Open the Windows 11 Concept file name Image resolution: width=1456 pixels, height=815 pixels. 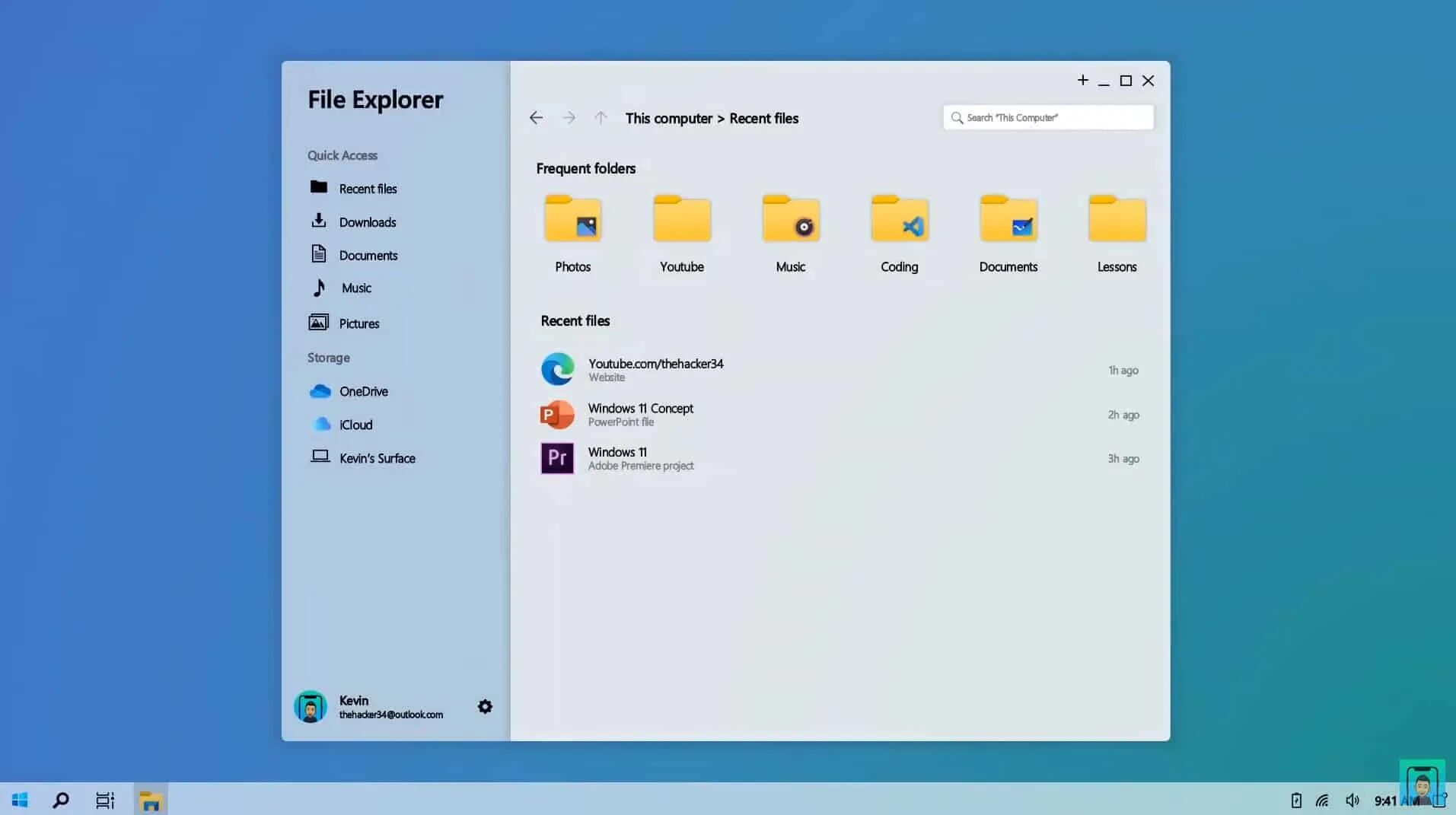640,408
